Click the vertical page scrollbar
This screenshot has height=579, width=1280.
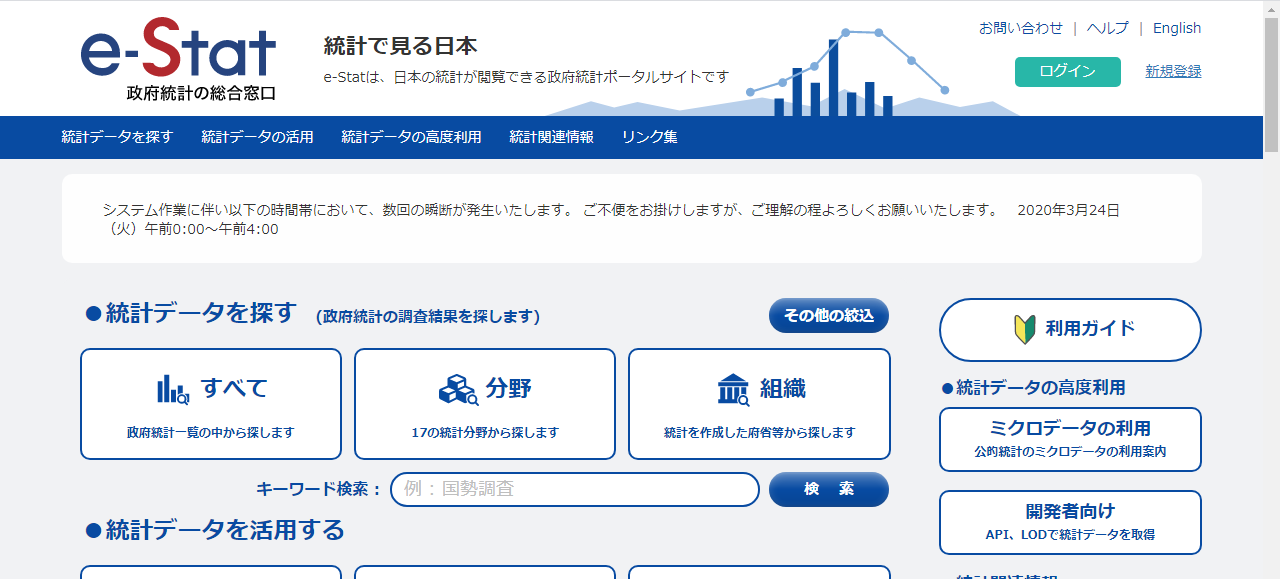click(x=1271, y=300)
